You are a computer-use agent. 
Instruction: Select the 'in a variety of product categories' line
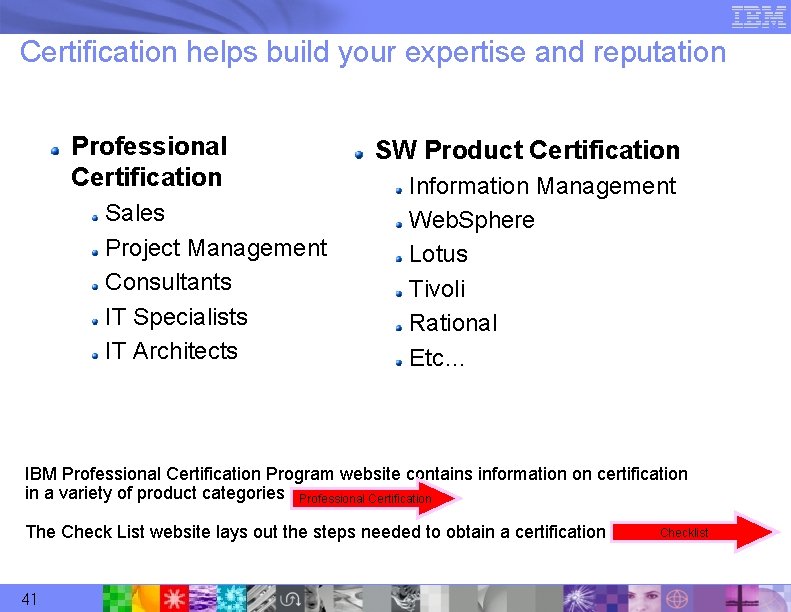pos(155,493)
